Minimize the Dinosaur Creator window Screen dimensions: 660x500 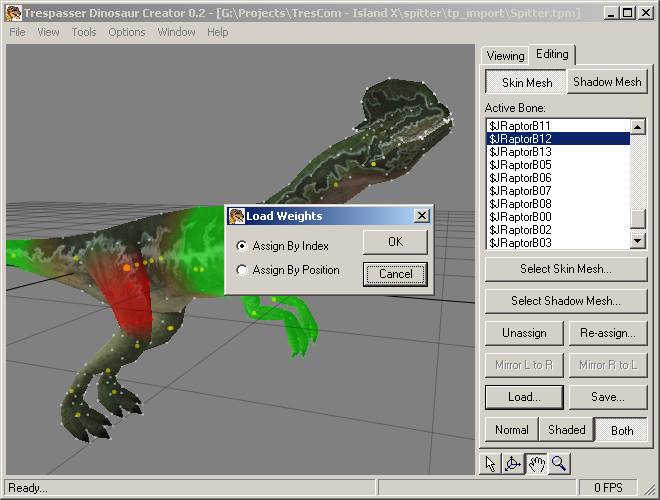click(x=611, y=13)
